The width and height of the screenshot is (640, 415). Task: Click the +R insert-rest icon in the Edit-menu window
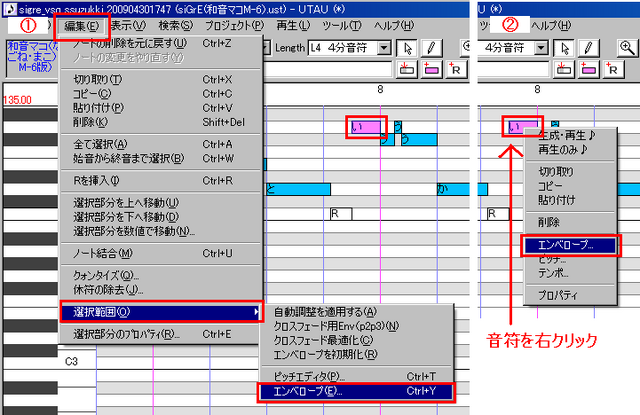pyautogui.click(x=456, y=69)
